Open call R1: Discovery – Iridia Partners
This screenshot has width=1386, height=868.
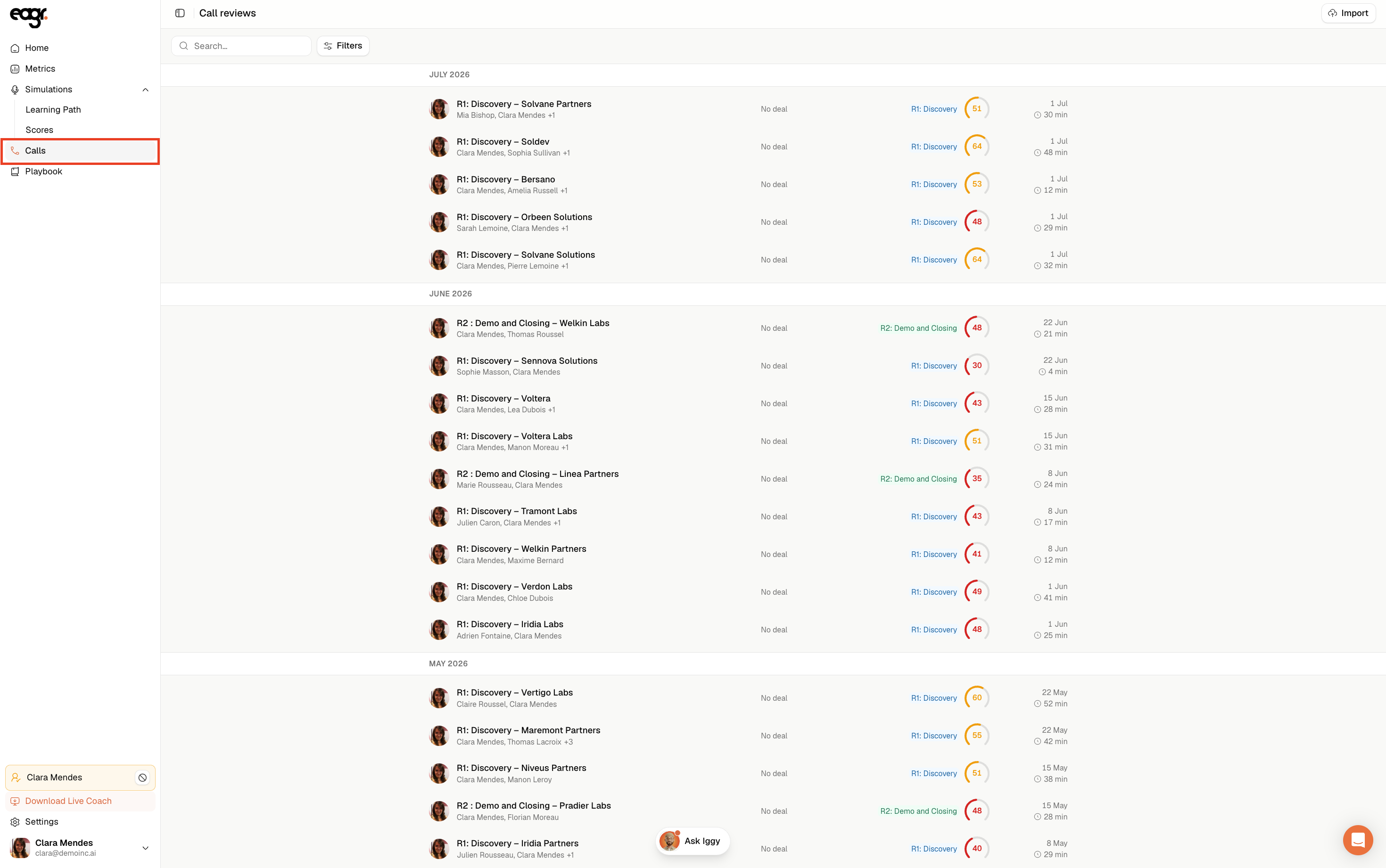click(x=517, y=843)
